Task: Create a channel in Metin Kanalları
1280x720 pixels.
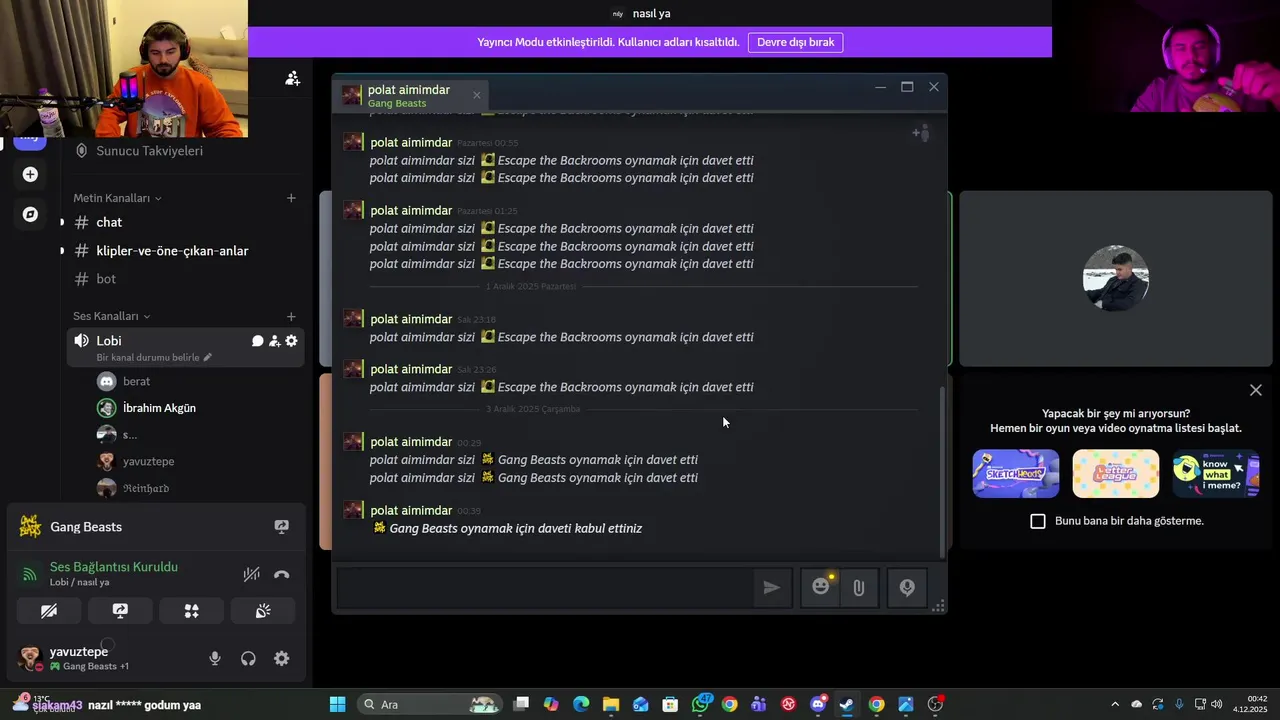Action: pyautogui.click(x=291, y=198)
